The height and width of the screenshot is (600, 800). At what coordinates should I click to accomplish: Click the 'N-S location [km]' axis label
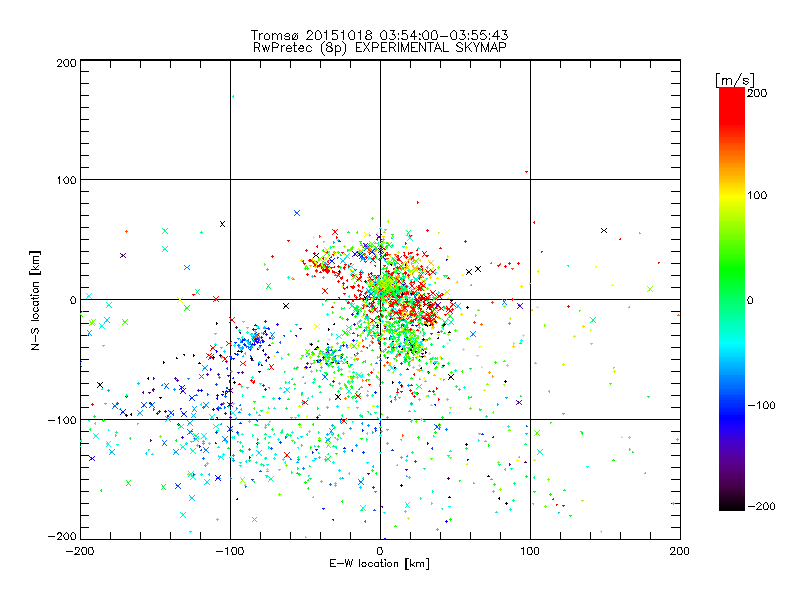click(x=35, y=300)
